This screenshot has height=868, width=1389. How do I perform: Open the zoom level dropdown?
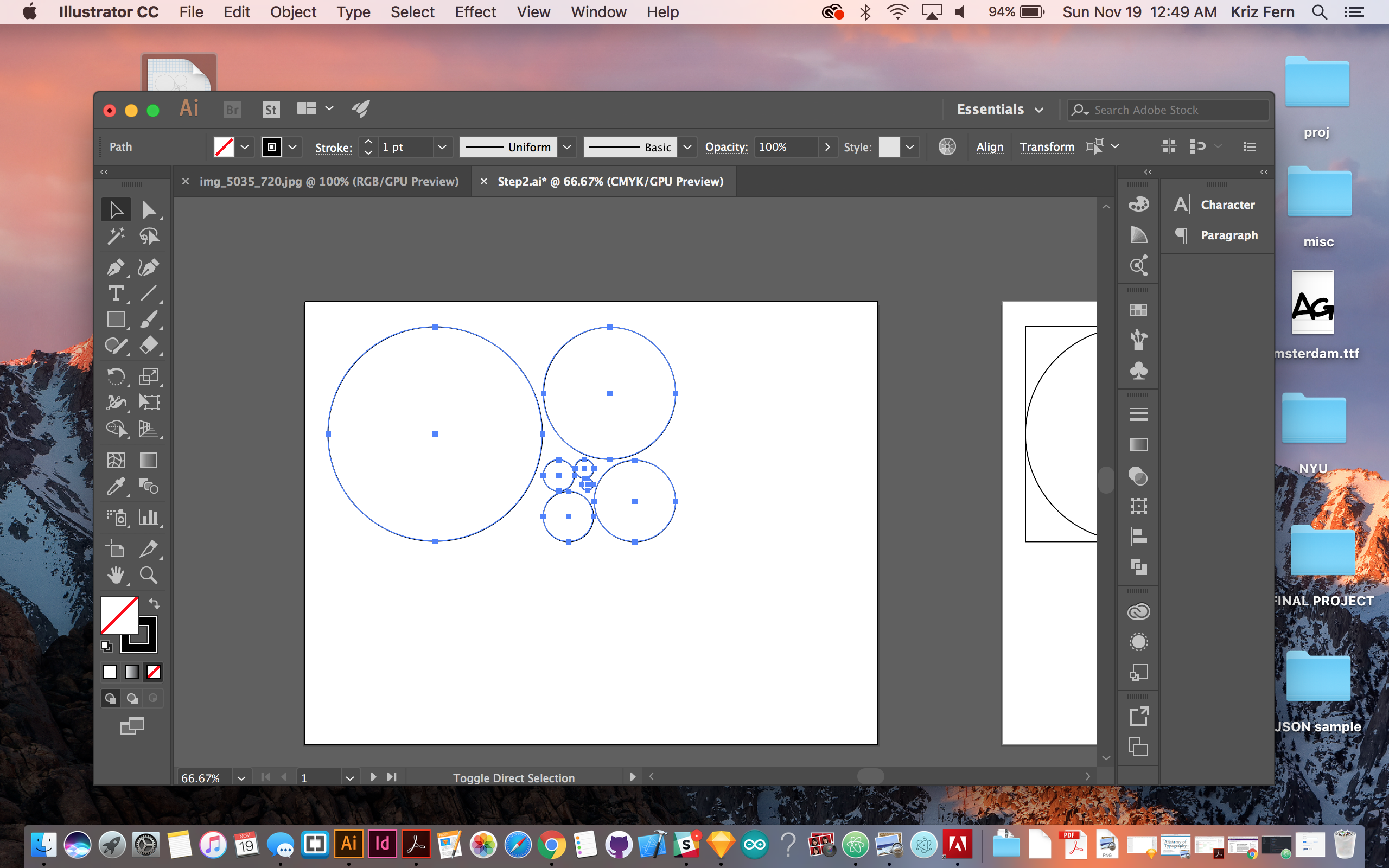point(241,778)
